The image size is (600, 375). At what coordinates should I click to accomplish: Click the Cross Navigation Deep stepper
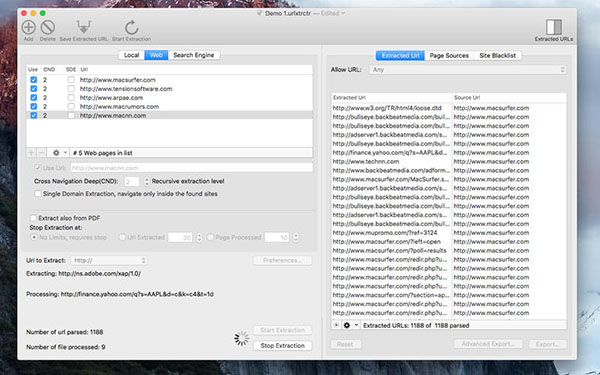click(x=147, y=181)
